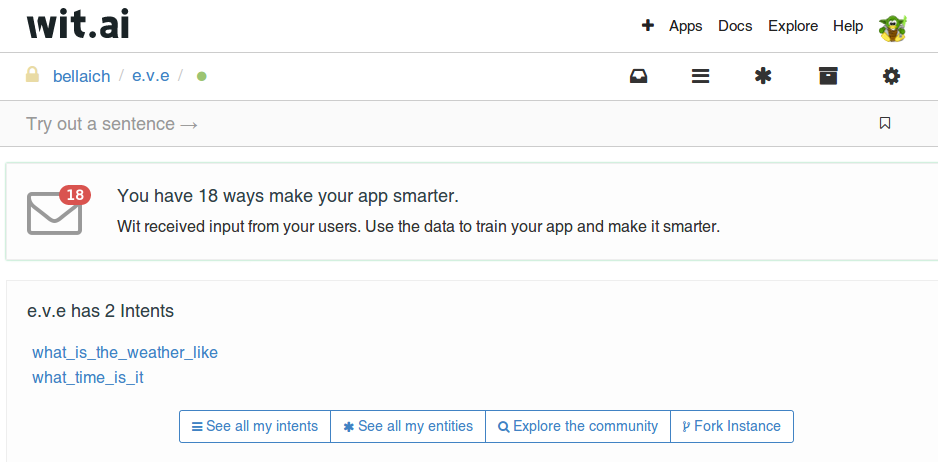Click the green status dot
The width and height of the screenshot is (938, 462).
pyautogui.click(x=202, y=77)
